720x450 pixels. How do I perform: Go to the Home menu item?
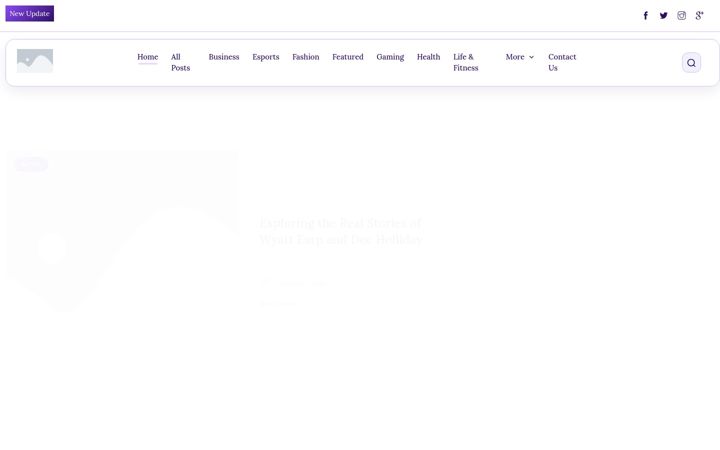click(x=147, y=57)
